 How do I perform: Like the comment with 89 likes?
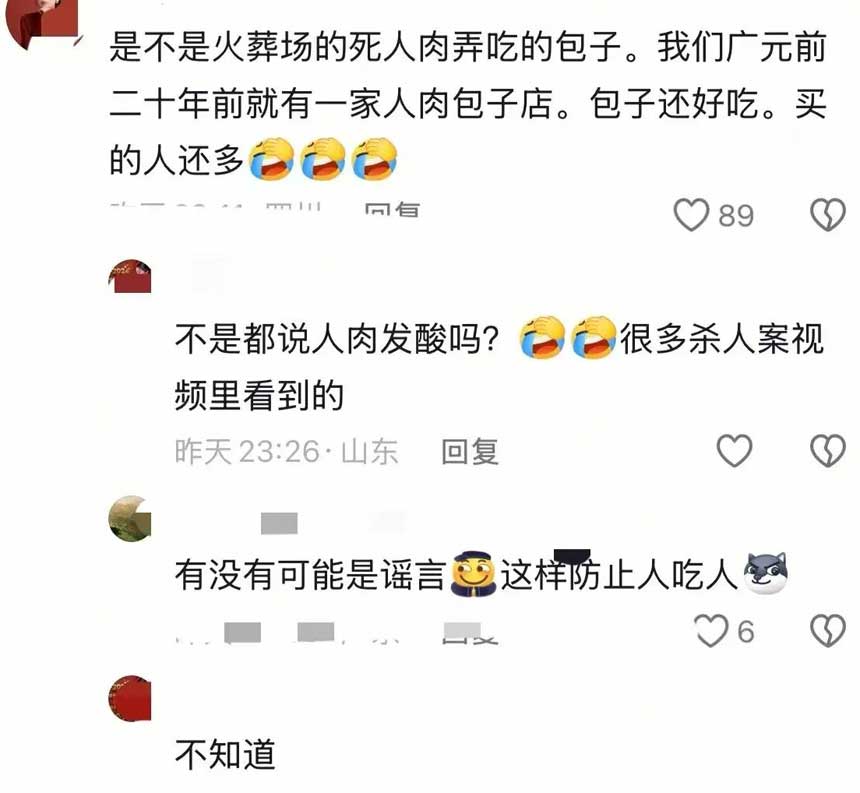pos(691,214)
